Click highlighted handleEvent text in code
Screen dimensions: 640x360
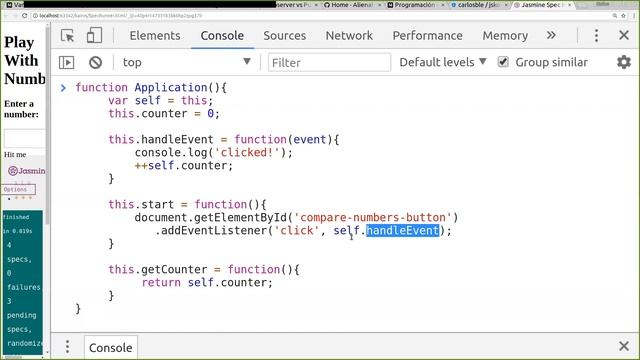pos(402,231)
